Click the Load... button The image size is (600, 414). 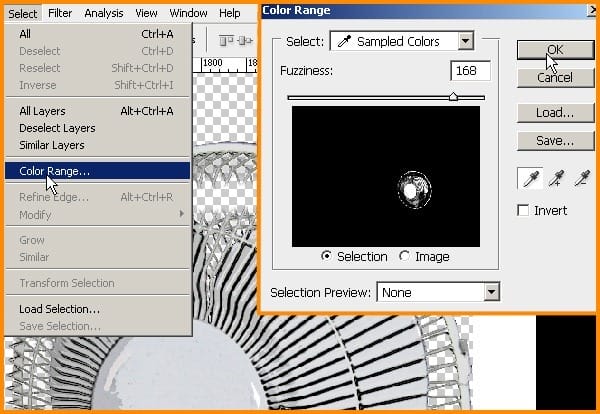(x=555, y=112)
